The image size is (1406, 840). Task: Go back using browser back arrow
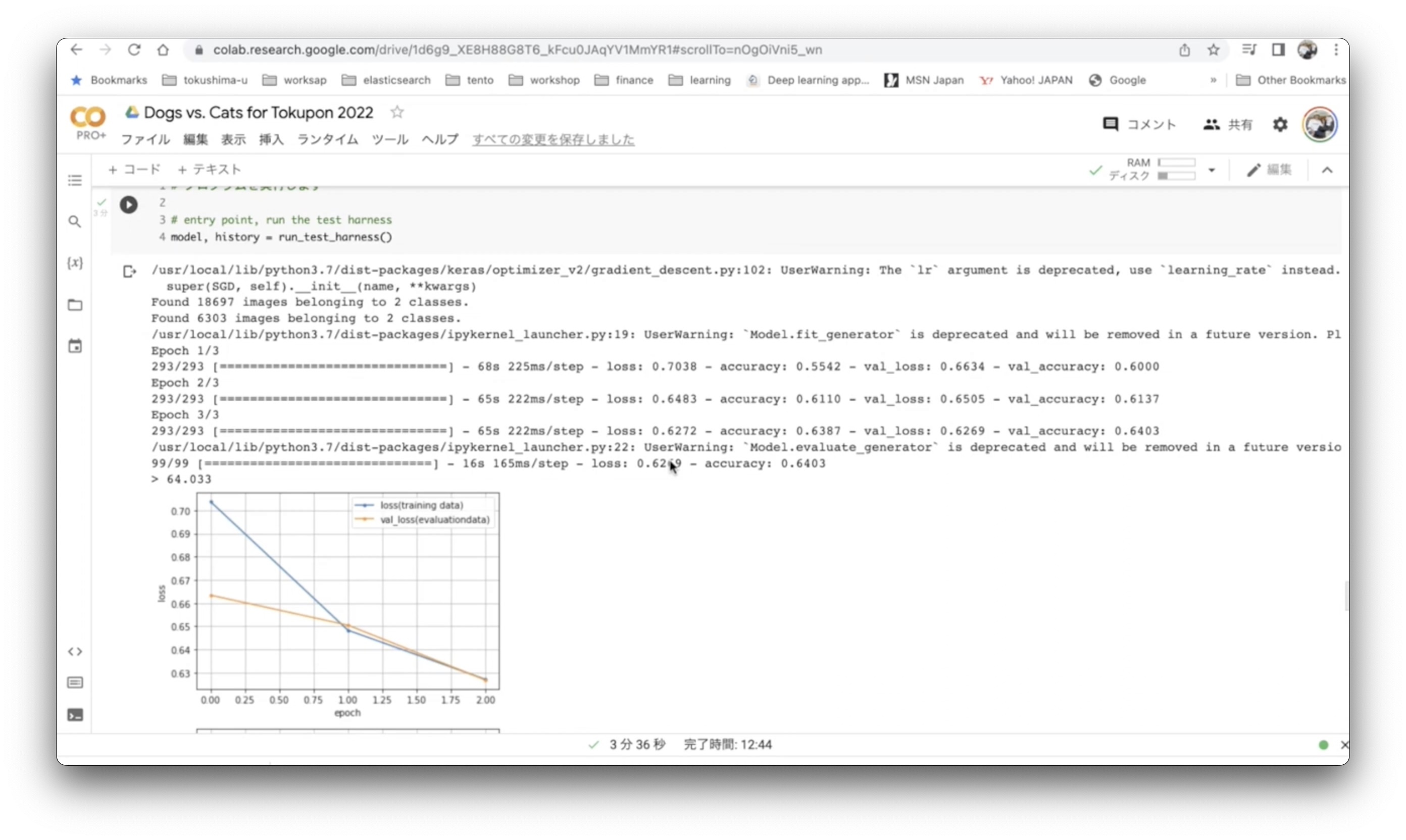pos(76,50)
